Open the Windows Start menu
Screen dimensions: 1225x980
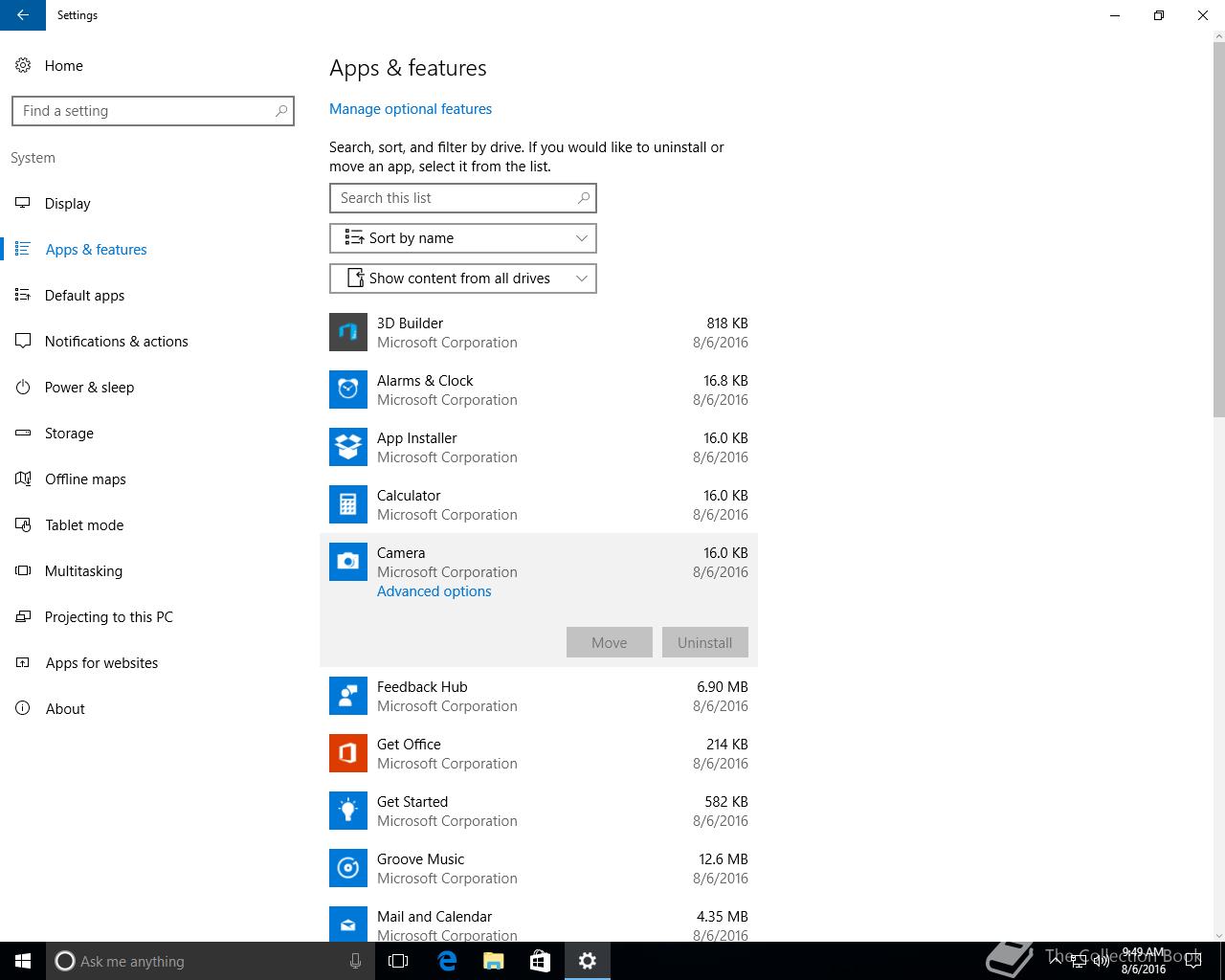pyautogui.click(x=23, y=961)
